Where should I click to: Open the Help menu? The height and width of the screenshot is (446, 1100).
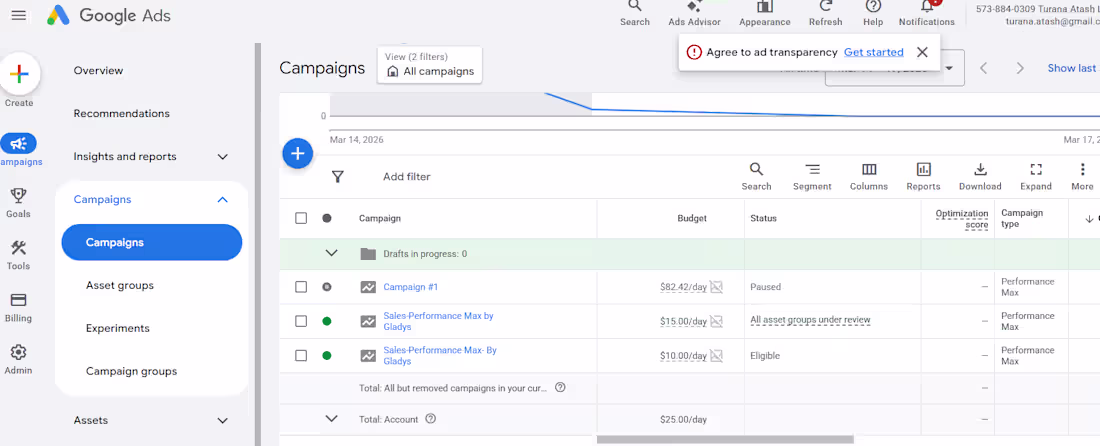[x=873, y=13]
